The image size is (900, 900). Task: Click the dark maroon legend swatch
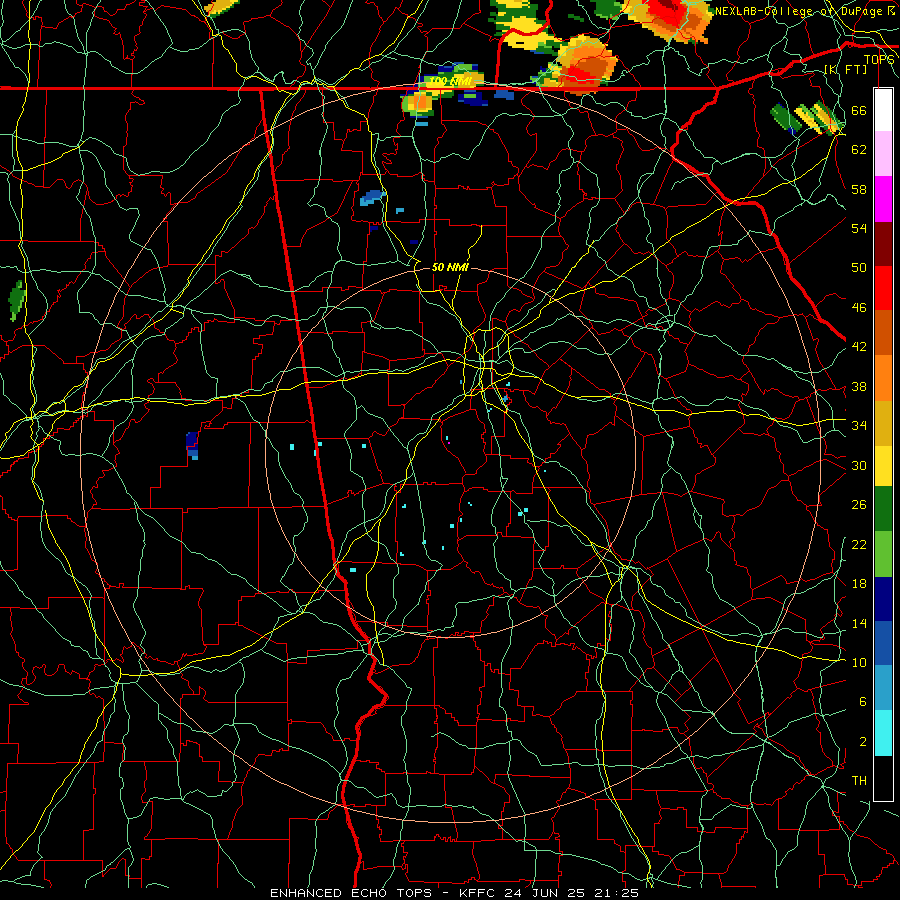(883, 243)
